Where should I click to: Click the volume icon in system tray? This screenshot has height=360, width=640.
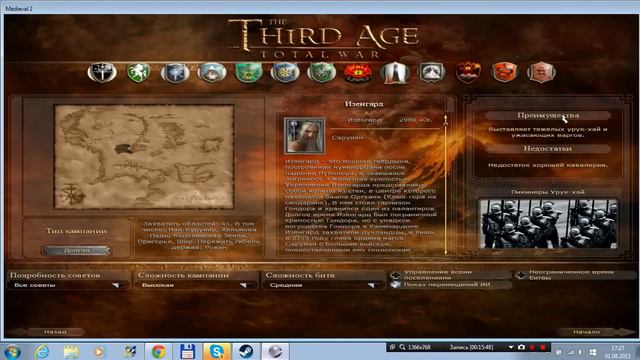pyautogui.click(x=581, y=352)
